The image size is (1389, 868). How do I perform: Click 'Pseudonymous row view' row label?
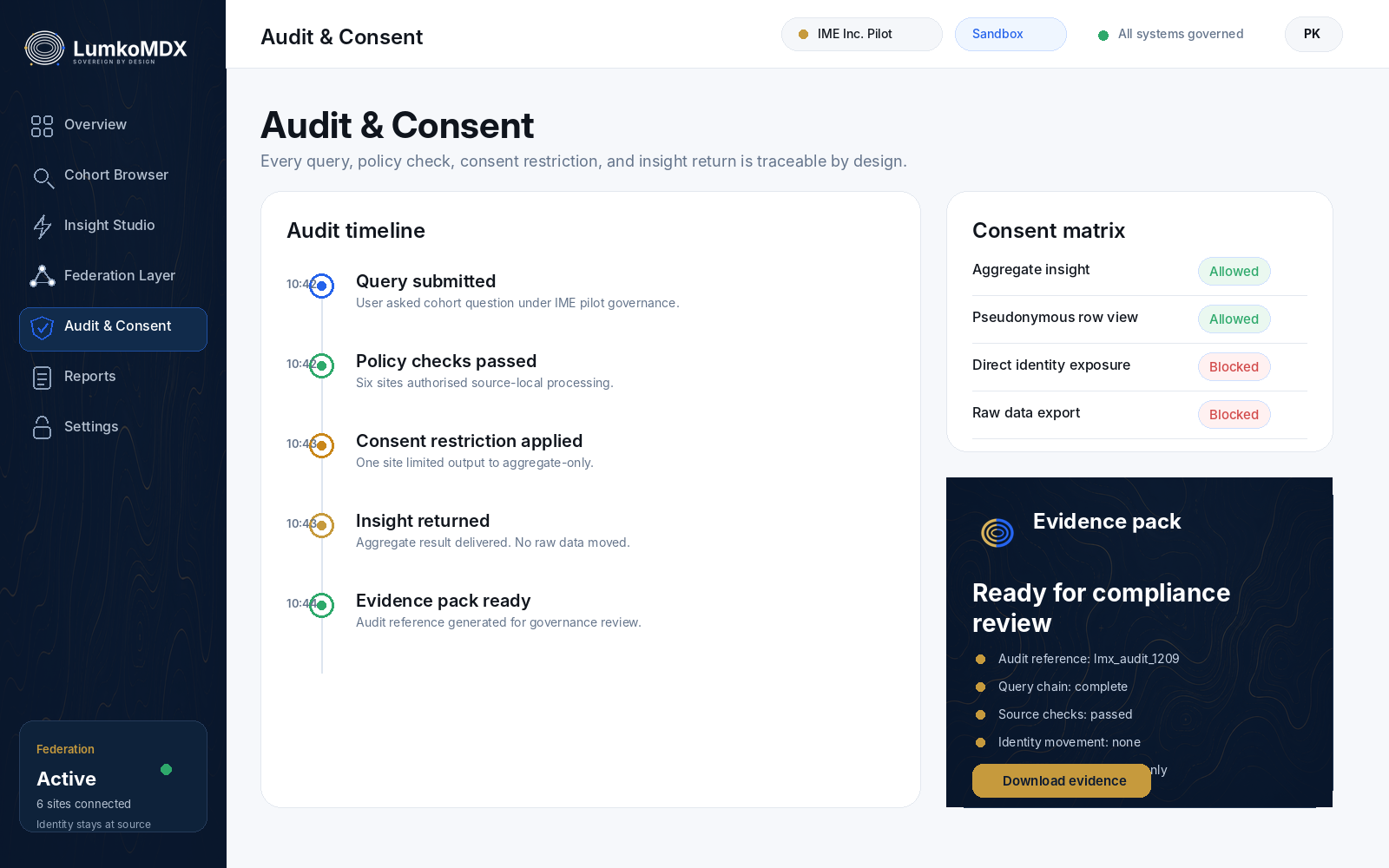pos(1055,317)
